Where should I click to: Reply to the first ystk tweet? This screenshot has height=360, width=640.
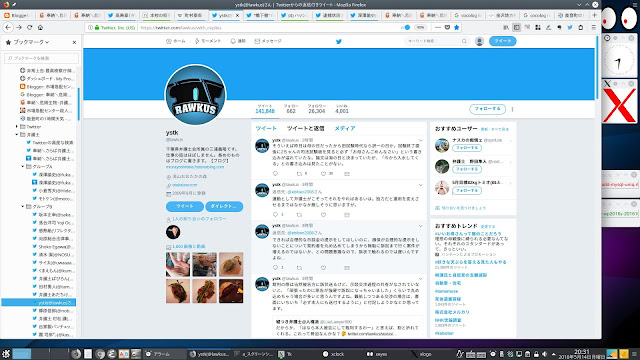(x=275, y=173)
